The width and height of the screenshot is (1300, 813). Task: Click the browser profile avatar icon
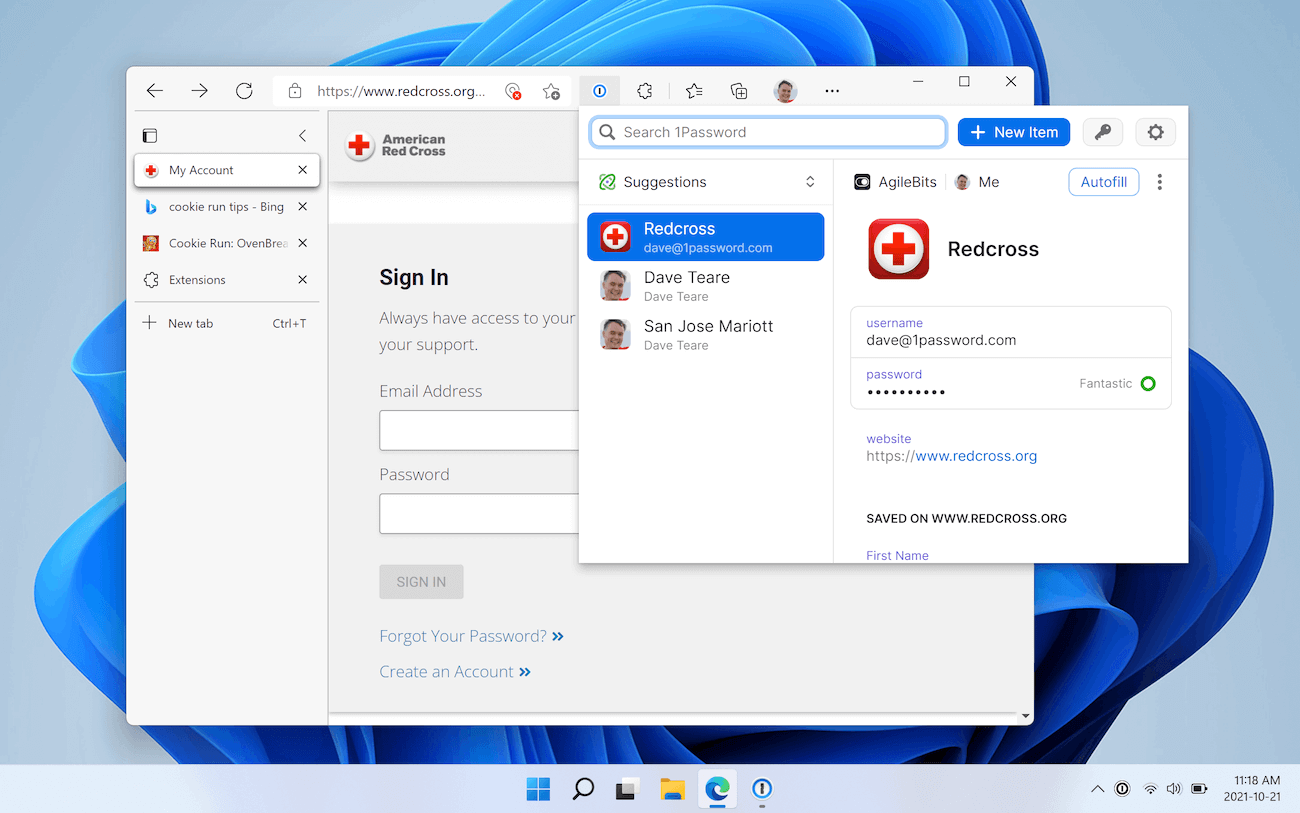tap(786, 90)
